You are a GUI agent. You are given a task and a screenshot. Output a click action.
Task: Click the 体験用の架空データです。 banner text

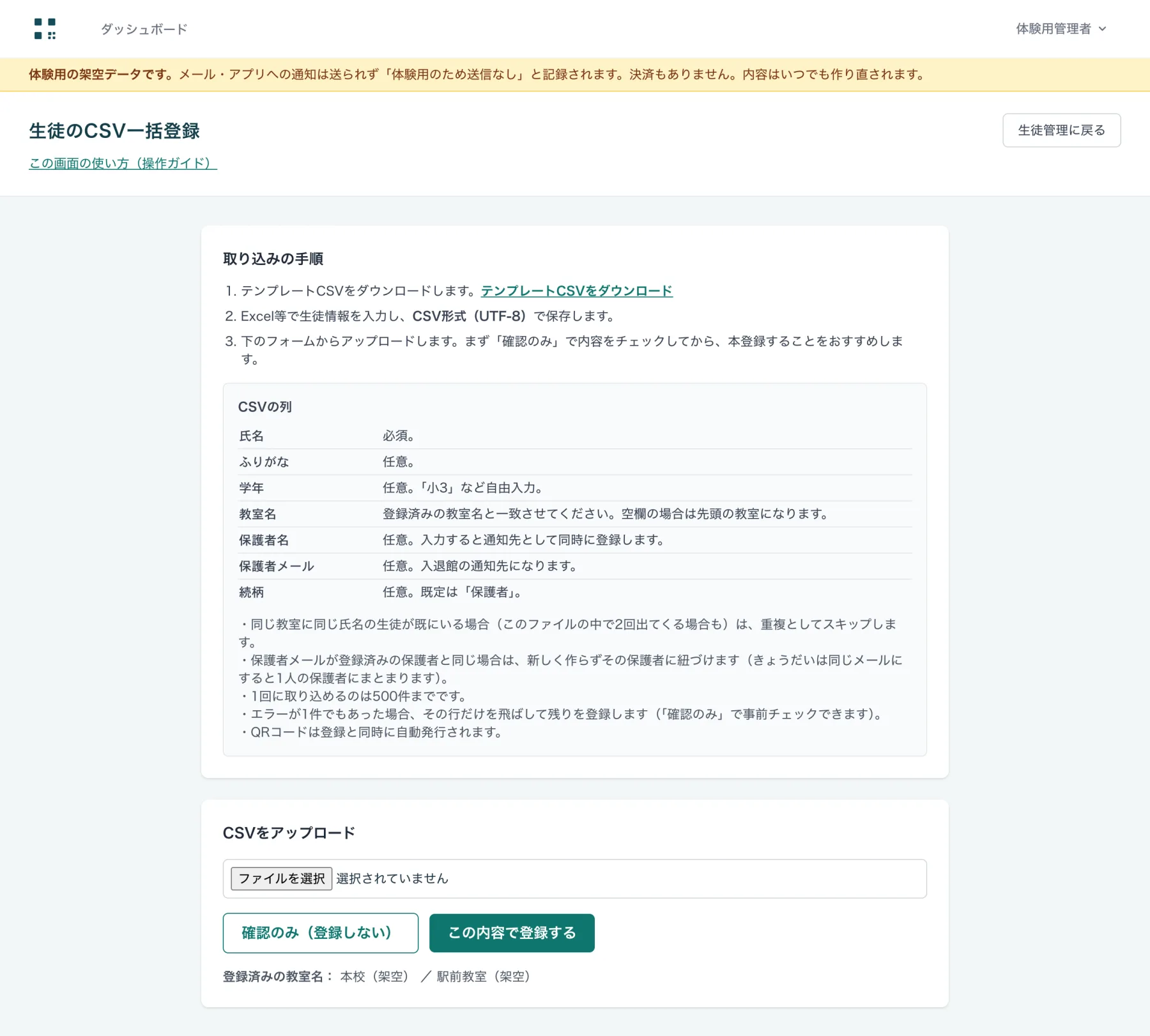pyautogui.click(x=101, y=75)
